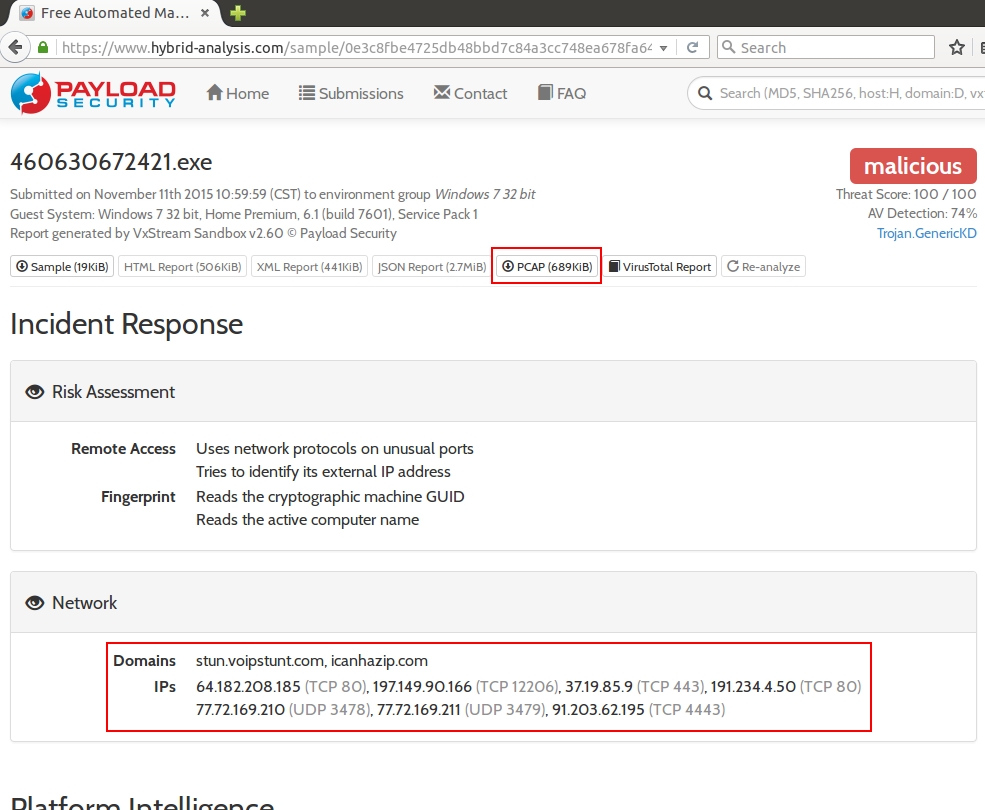
Task: Download the PCAP (689KiB) capture
Action: click(547, 266)
